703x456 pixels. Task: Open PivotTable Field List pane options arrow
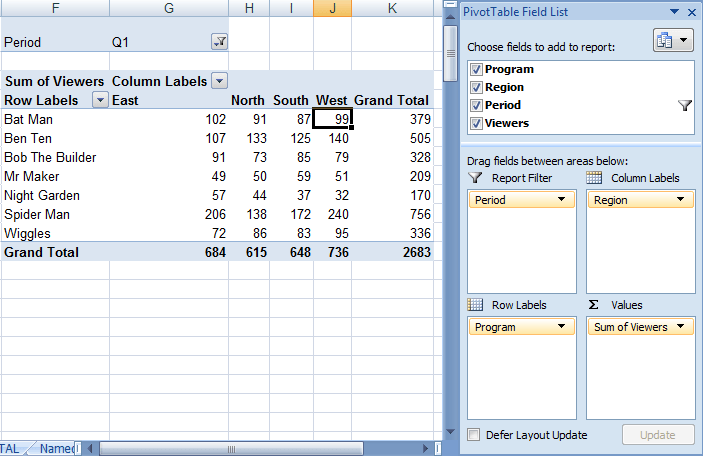coord(674,12)
